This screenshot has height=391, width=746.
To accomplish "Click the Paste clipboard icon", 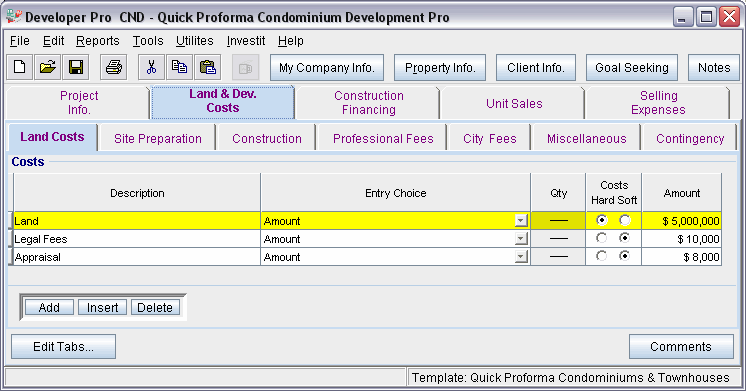I will pos(207,67).
